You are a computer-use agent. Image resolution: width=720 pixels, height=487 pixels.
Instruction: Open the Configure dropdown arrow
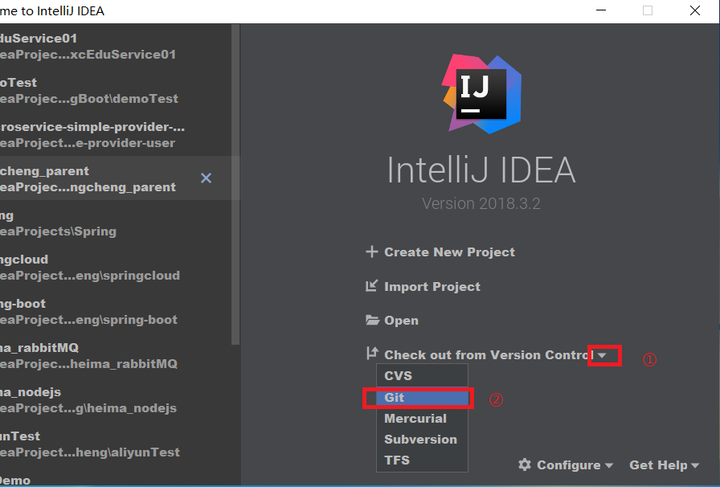(x=609, y=465)
